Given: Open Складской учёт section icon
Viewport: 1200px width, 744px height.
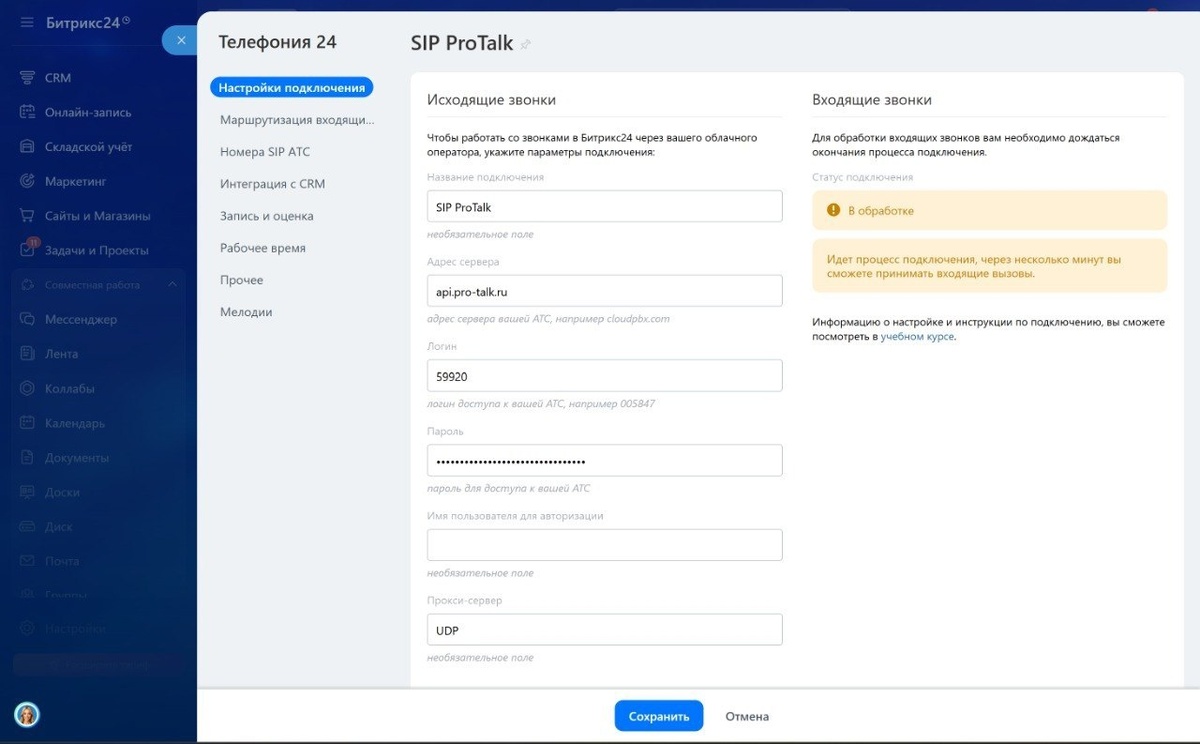Looking at the screenshot, I should [x=27, y=147].
